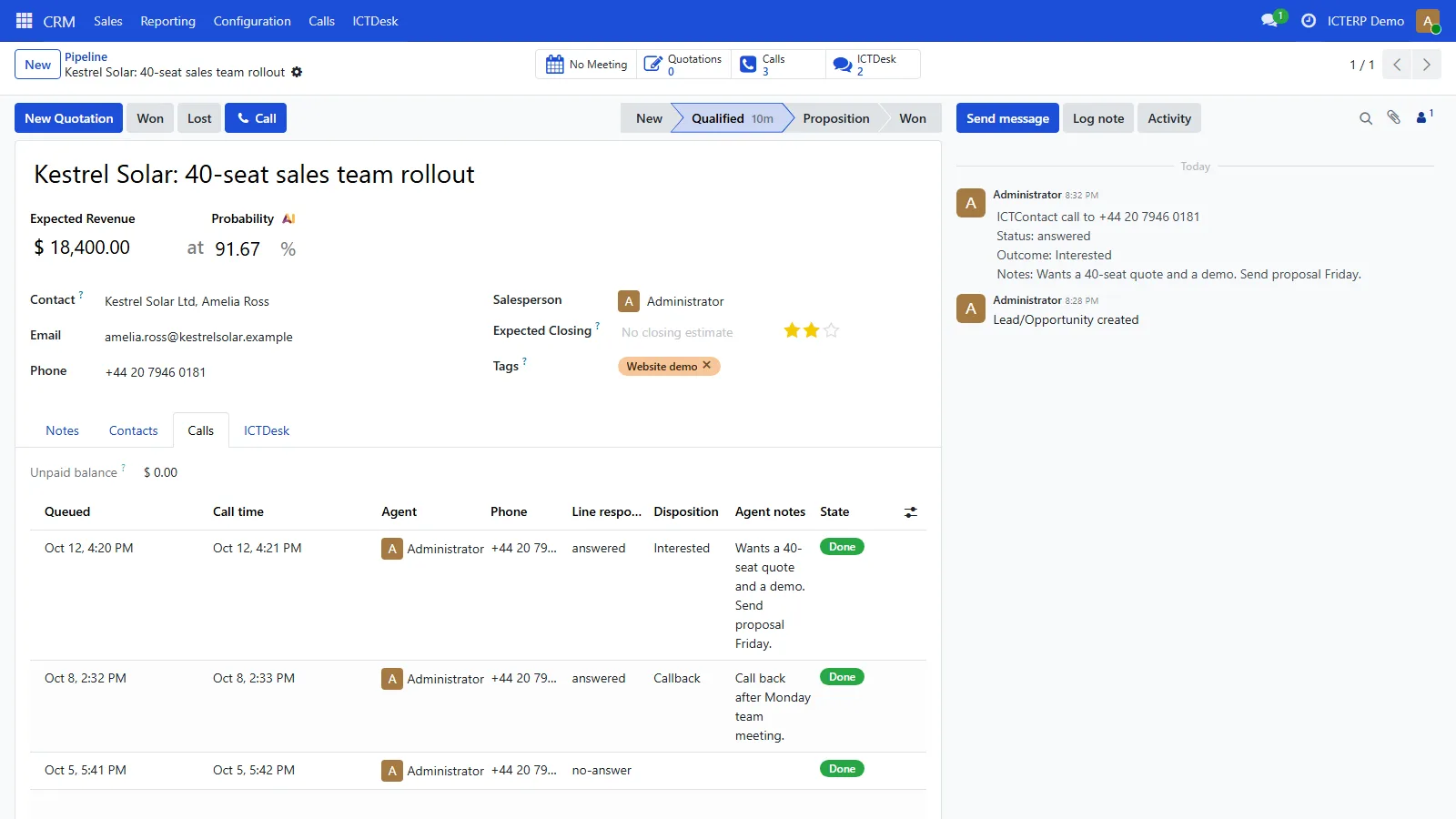
Task: Set priority to third star
Action: (831, 330)
